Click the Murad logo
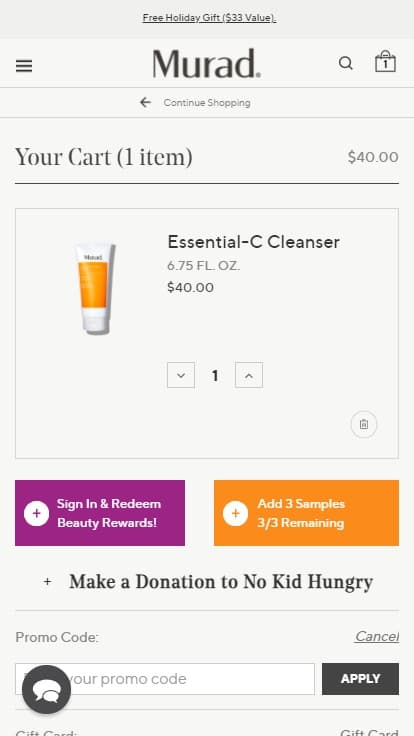 207,63
